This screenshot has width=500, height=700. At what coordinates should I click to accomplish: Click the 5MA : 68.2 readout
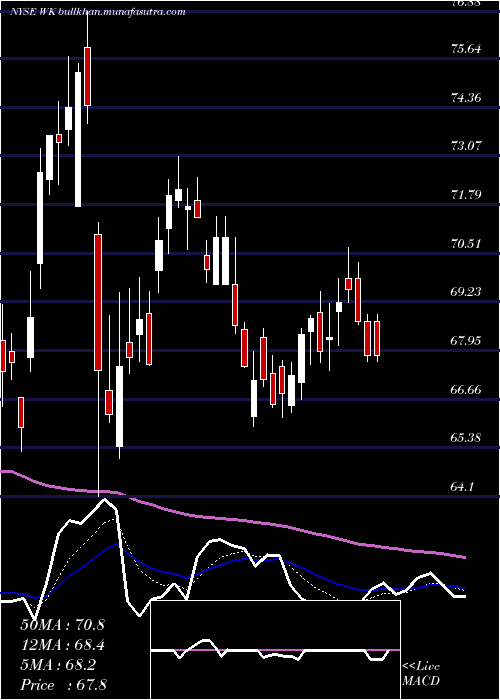click(58, 665)
